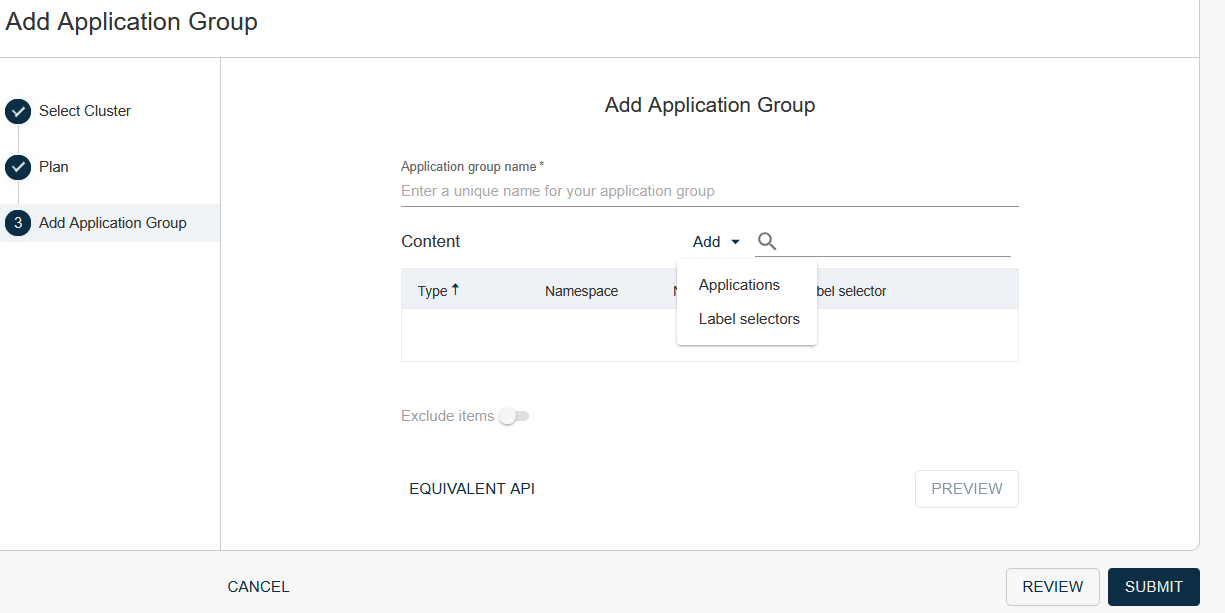Choose Label selectors from the Add menu
This screenshot has height=613, width=1225.
point(749,319)
